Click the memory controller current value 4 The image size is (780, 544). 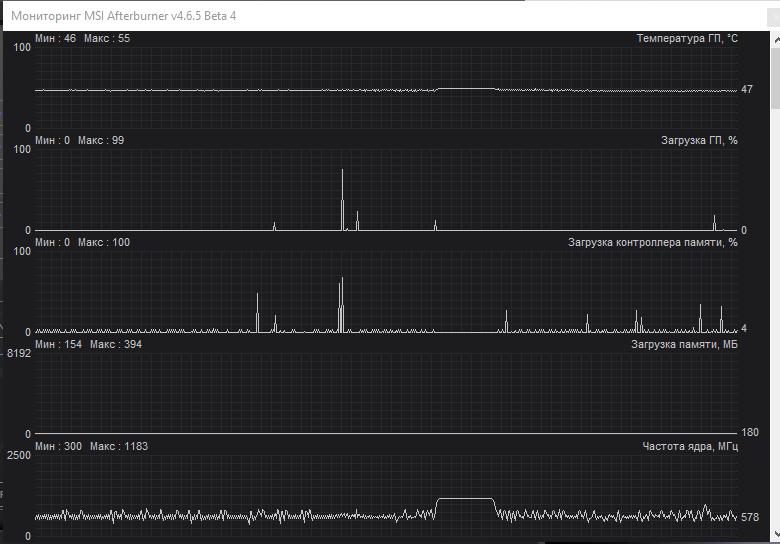pyautogui.click(x=744, y=328)
